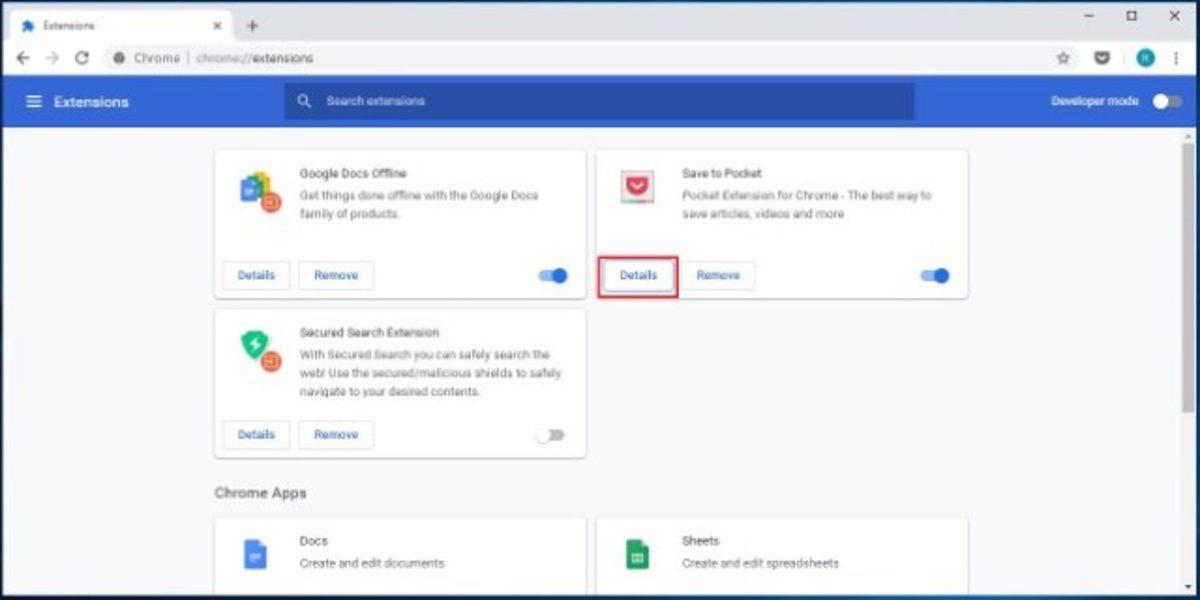Click the shield icon next to the profile avatar
This screenshot has height=600, width=1200.
coord(1102,58)
